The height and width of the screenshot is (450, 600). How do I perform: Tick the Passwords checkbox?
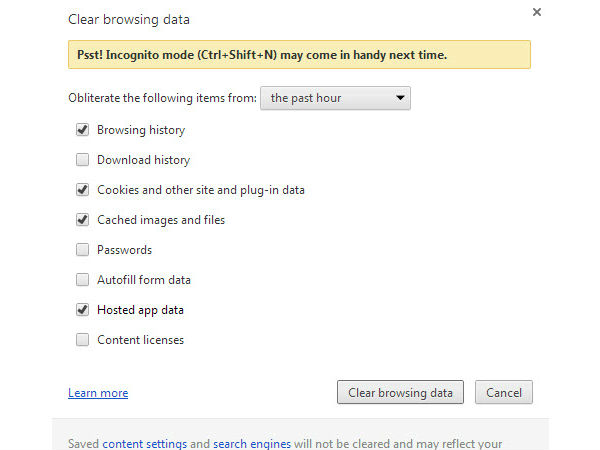tap(82, 250)
